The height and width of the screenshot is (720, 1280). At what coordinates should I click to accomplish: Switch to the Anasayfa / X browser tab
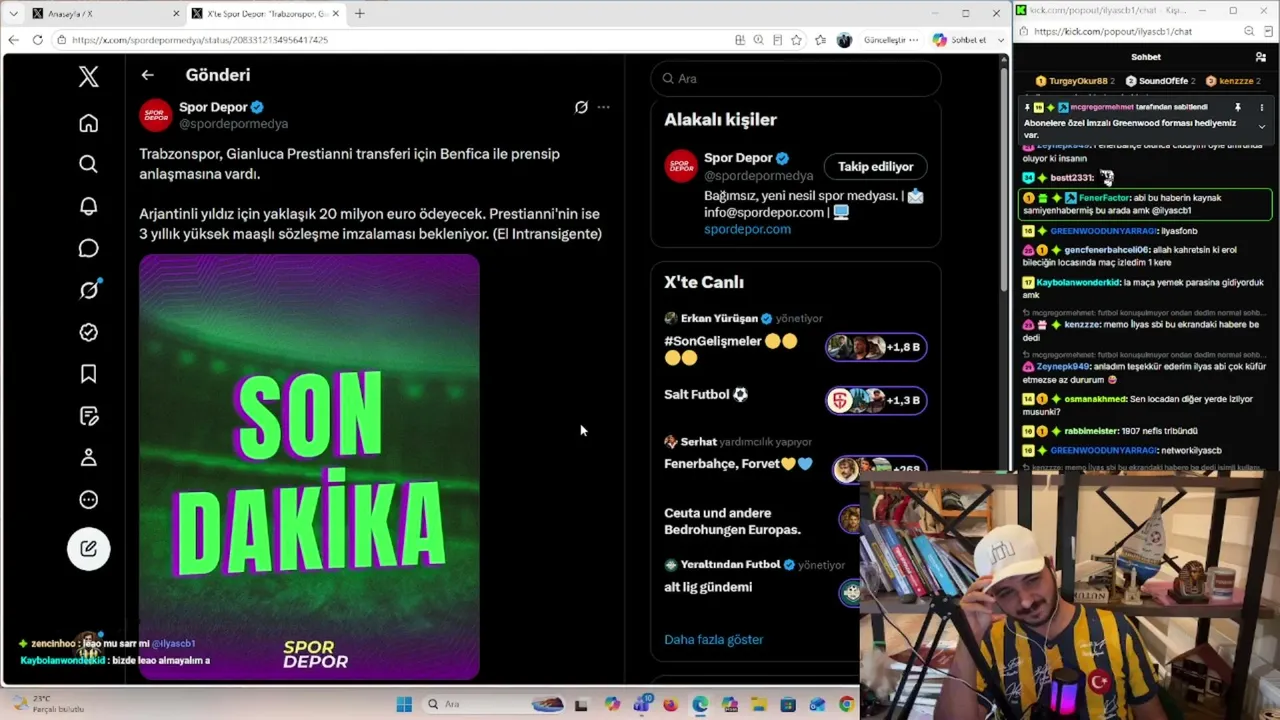click(x=105, y=14)
